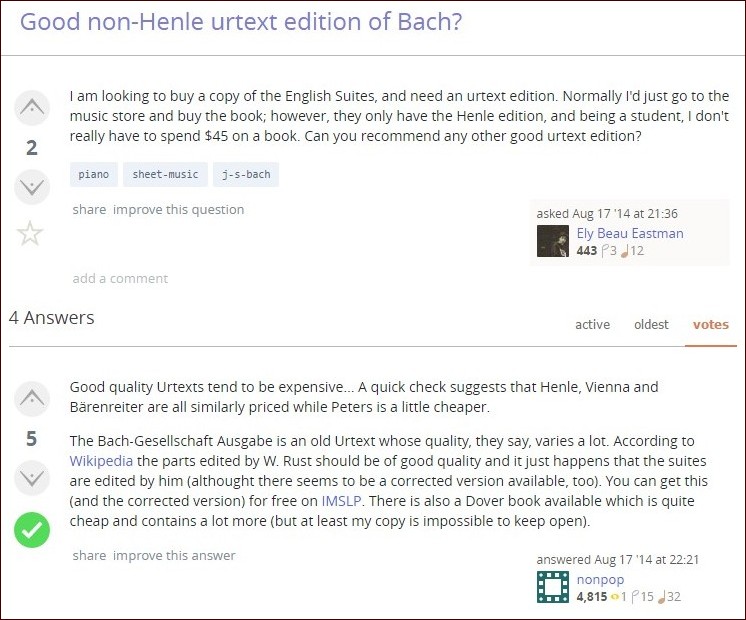Sort answers by votes
This screenshot has height=620, width=746.
(x=710, y=324)
